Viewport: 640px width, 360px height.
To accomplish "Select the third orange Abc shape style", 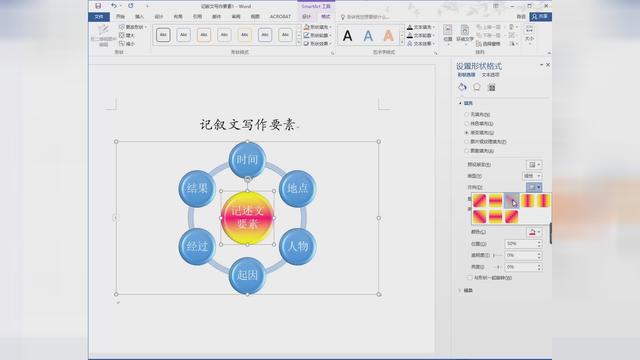I will 204,35.
